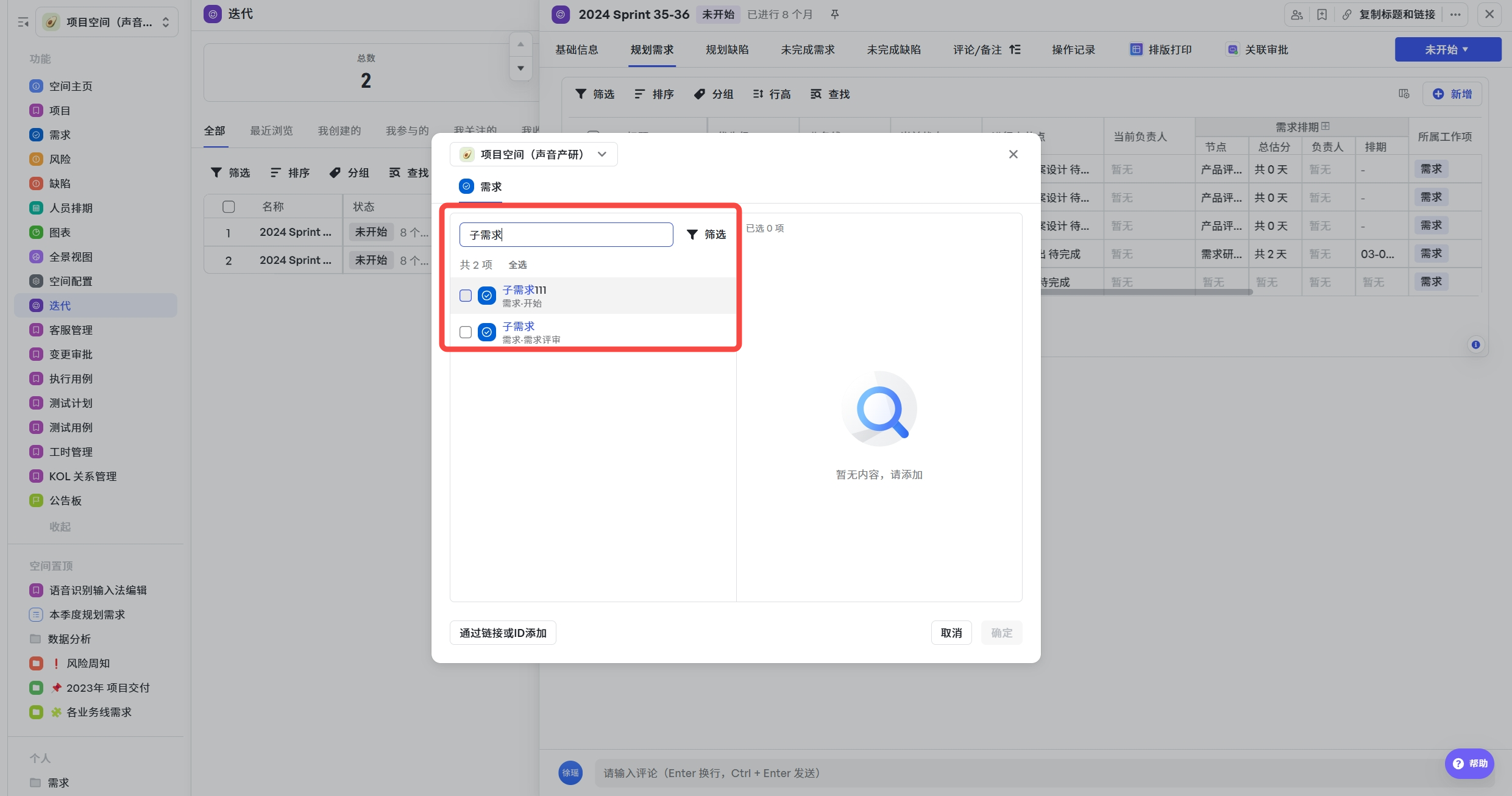The width and height of the screenshot is (1512, 796).
Task: Click the 筛选 filter button in the dialog
Action: tap(706, 235)
